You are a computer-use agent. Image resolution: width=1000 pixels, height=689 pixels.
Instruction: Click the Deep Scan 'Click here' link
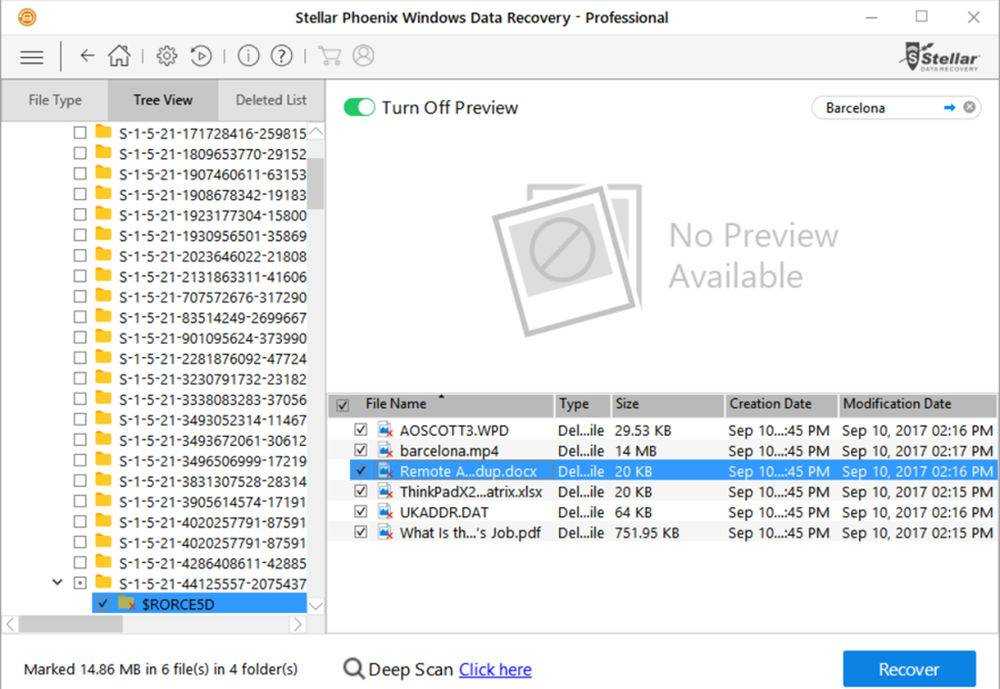[x=495, y=670]
